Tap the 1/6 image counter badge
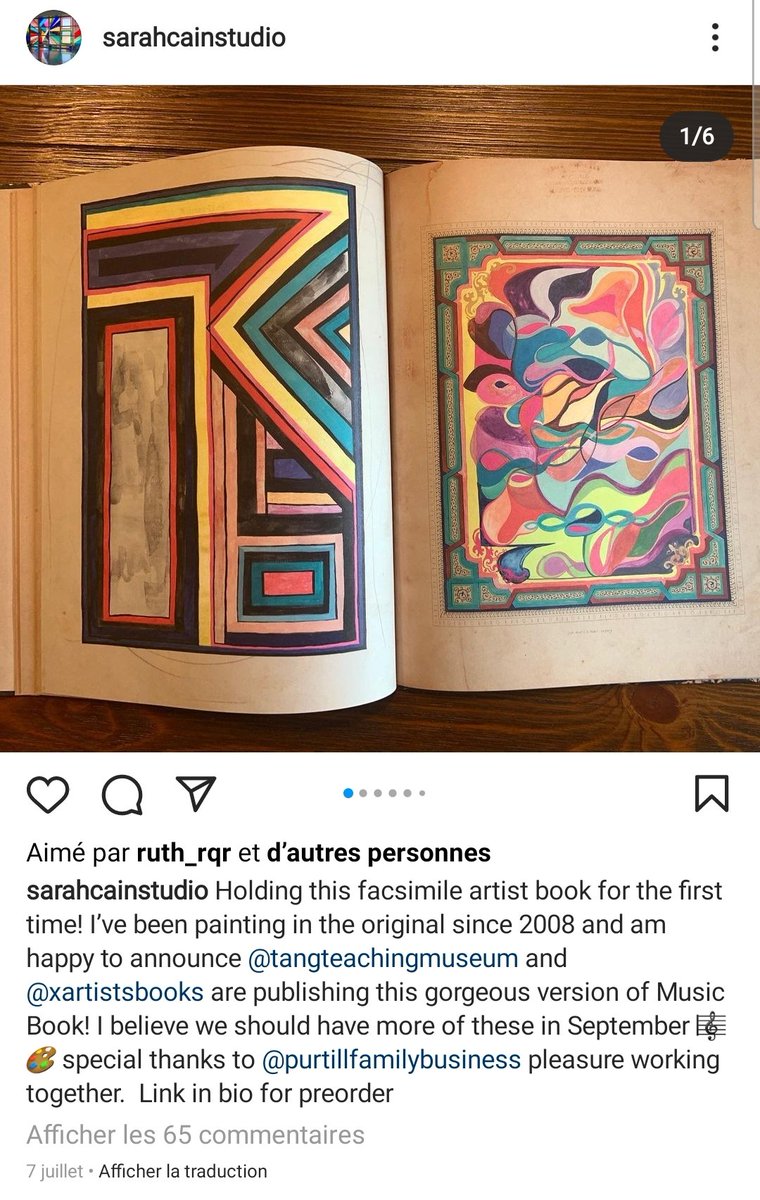Screen dimensions: 760x1200 coord(697,136)
